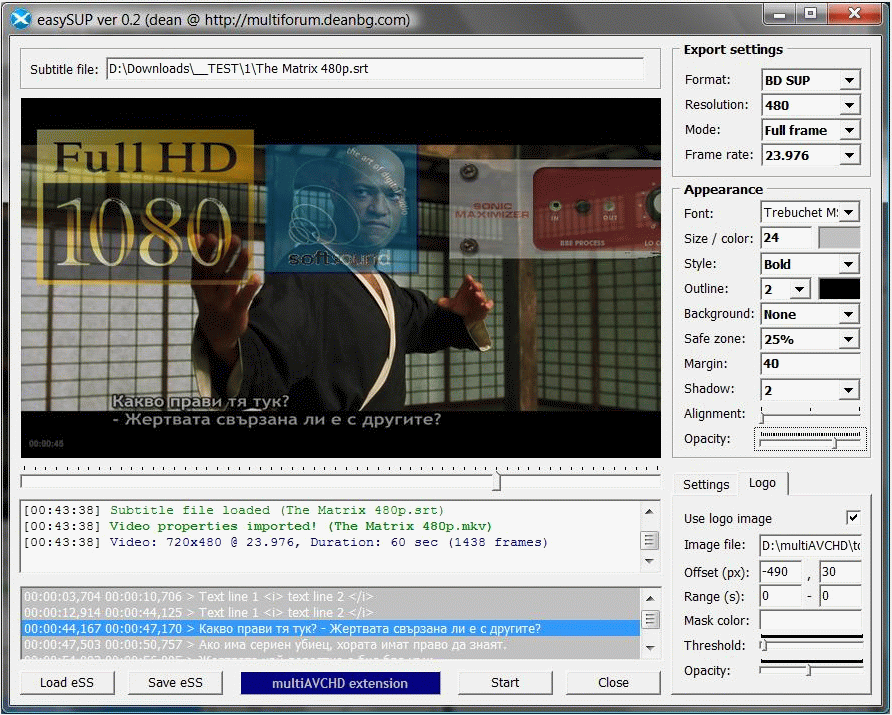Click the log panel scroll down arrow

(x=649, y=561)
